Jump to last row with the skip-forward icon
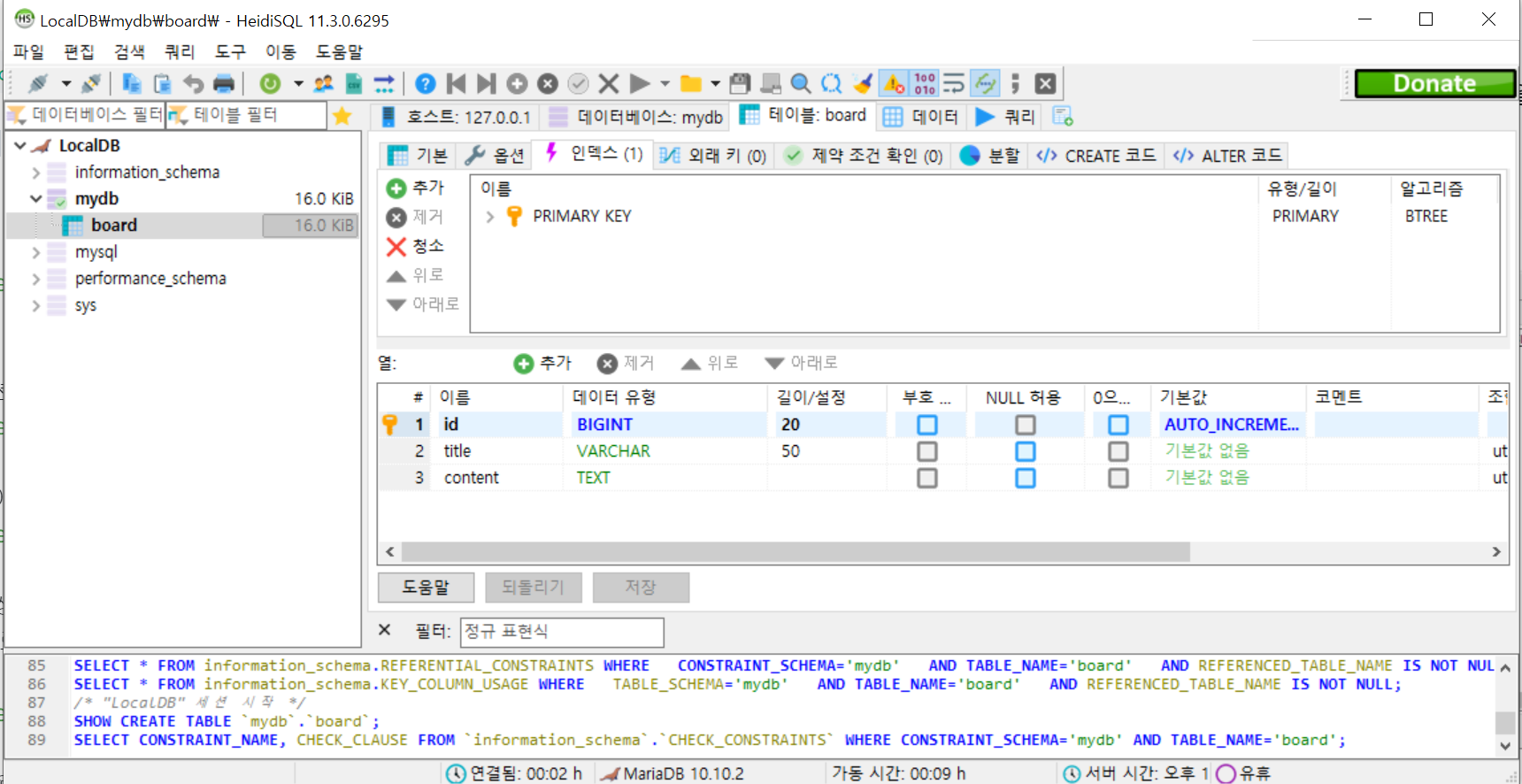This screenshot has height=784, width=1522. pos(487,83)
